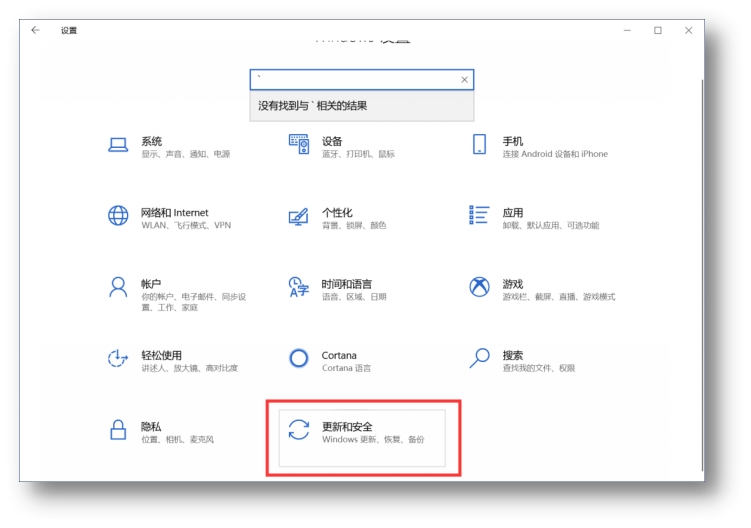Click the 搜索 category title

tap(512, 356)
